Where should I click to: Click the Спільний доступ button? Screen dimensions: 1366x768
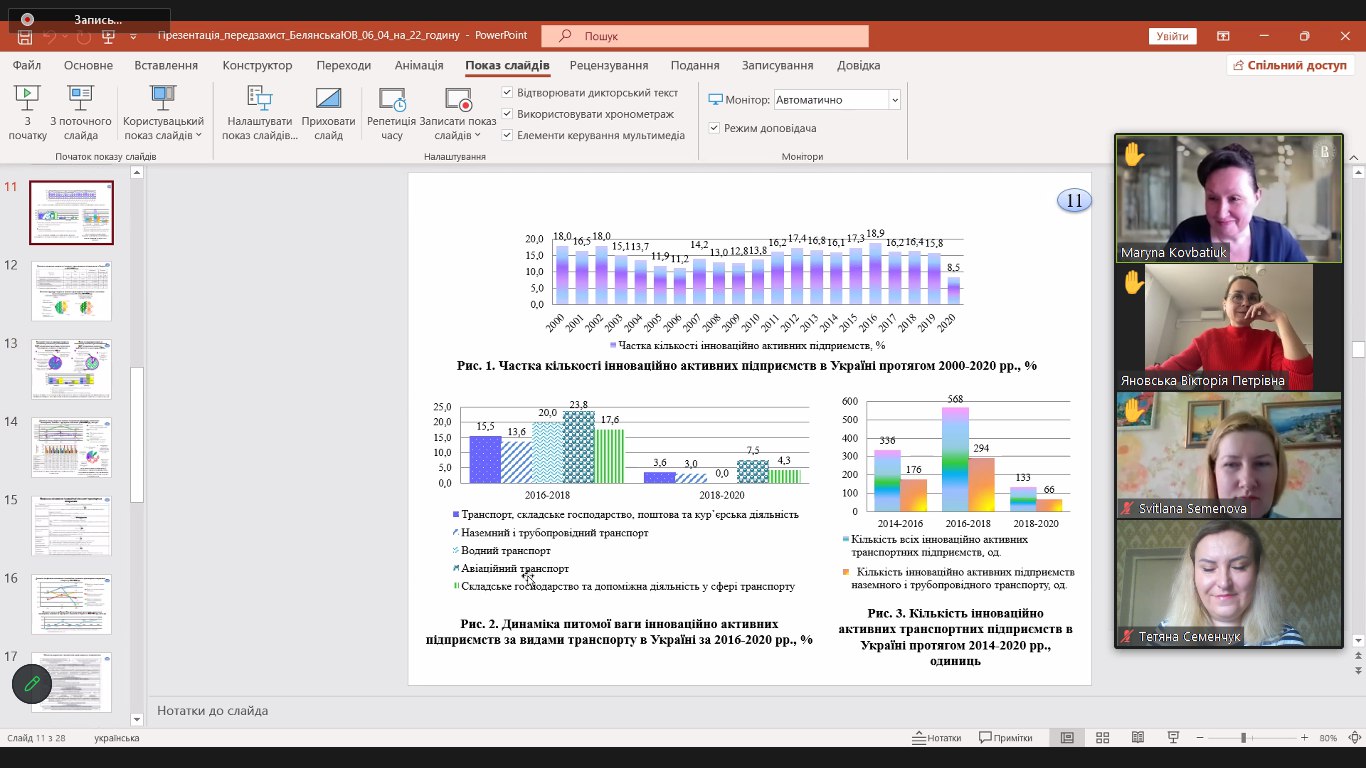point(1290,65)
